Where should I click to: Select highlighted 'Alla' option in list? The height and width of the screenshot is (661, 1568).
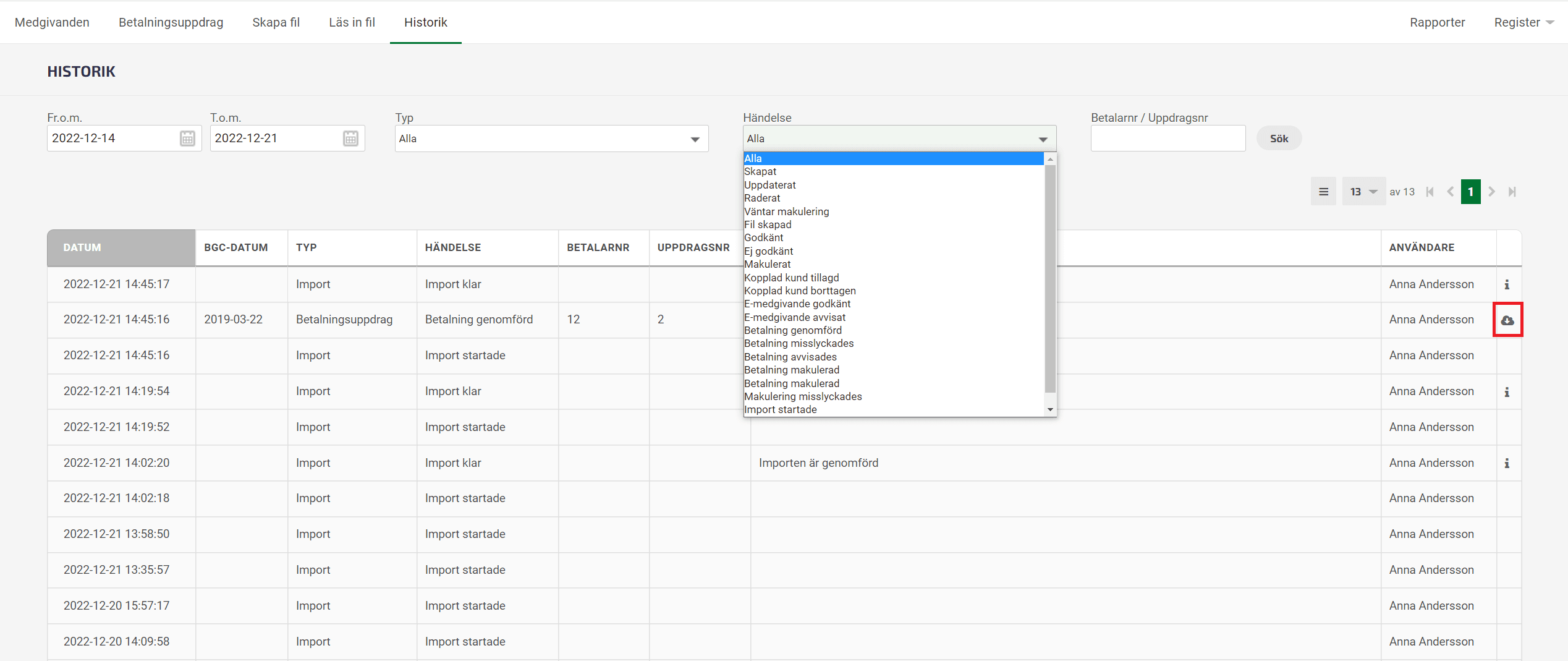coord(893,158)
